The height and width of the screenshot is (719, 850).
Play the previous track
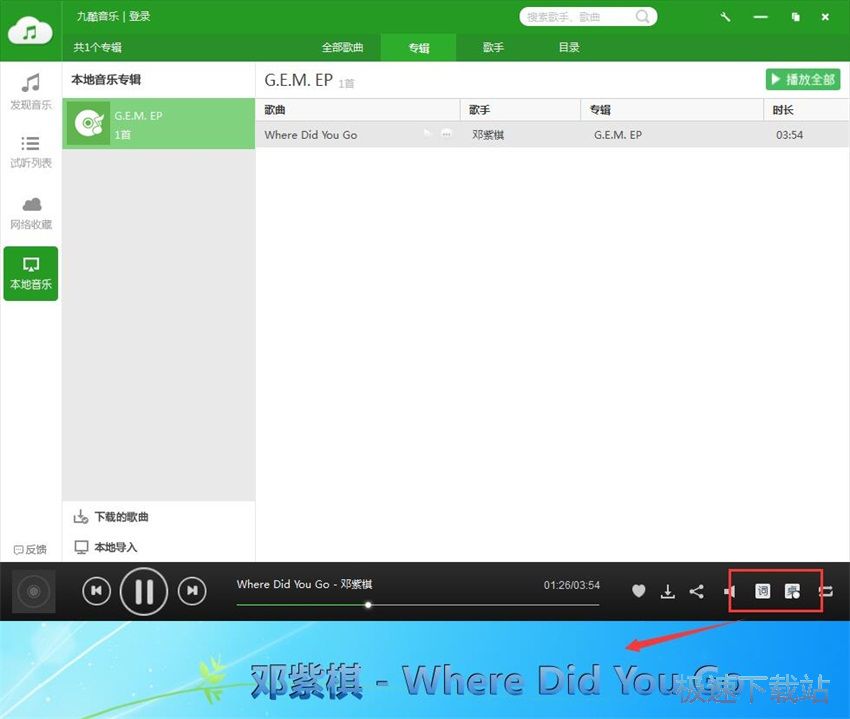tap(96, 591)
